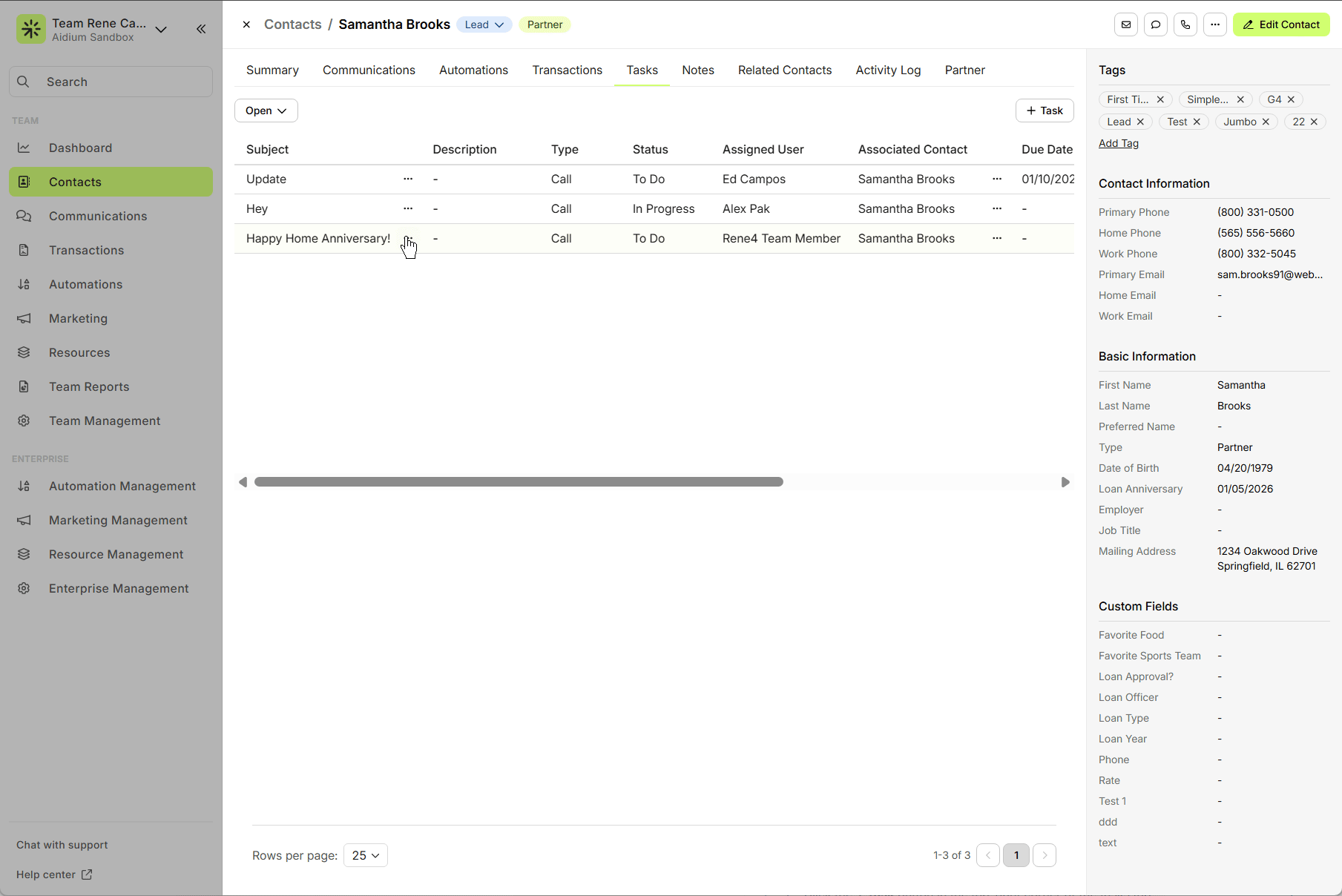This screenshot has width=1342, height=896.
Task: Open row actions ellipsis for Update task
Action: coord(409,179)
